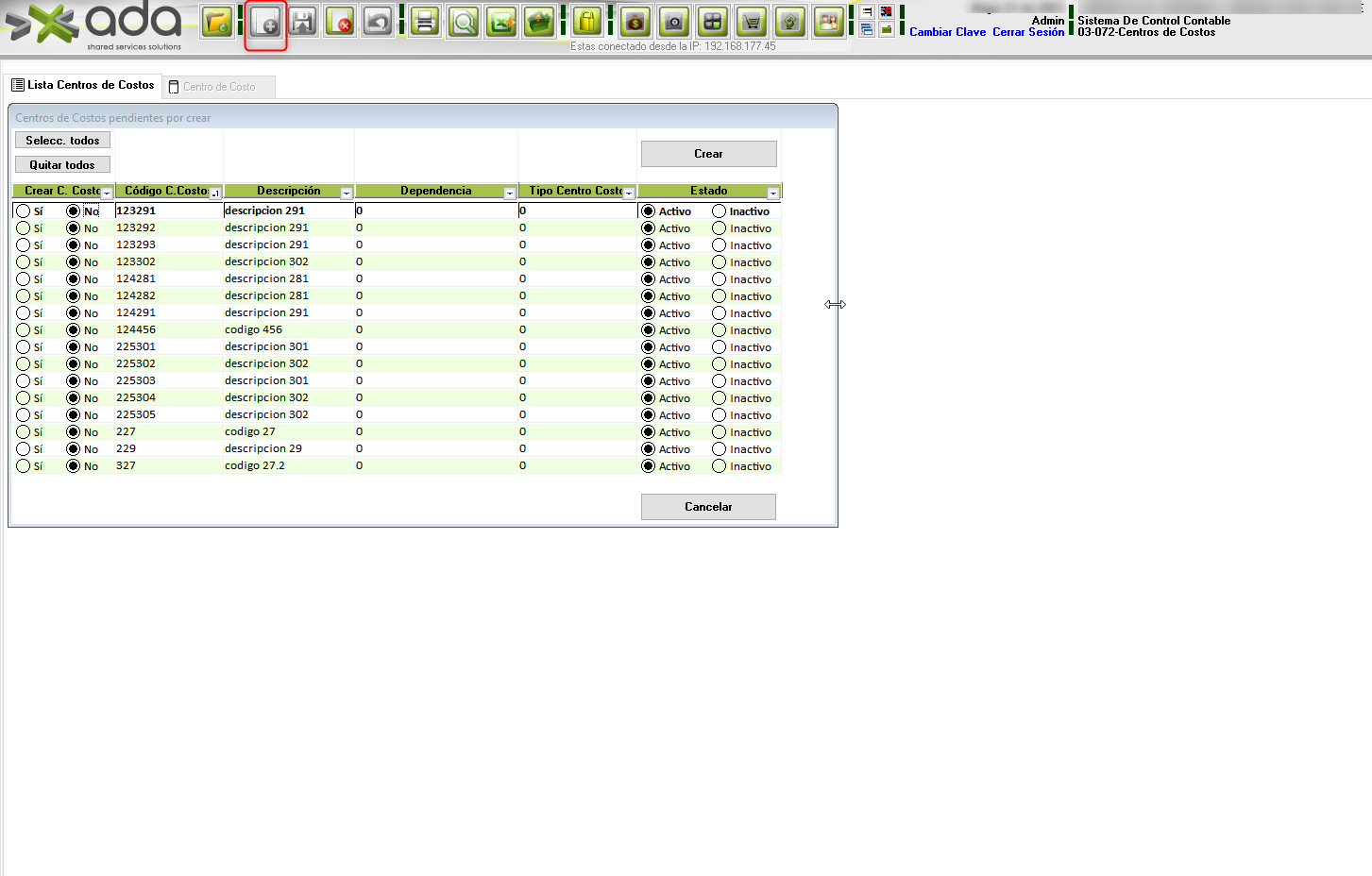Open the Estado column filter dropdown
The image size is (1372, 876).
point(773,193)
